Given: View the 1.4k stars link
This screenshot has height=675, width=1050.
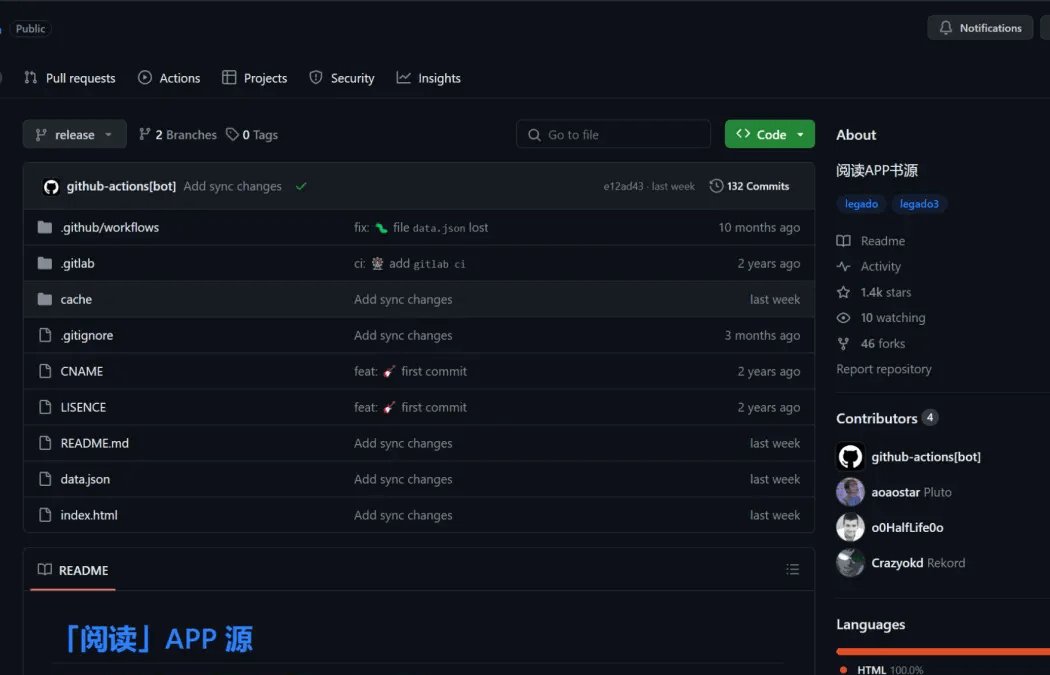Looking at the screenshot, I should [x=874, y=293].
